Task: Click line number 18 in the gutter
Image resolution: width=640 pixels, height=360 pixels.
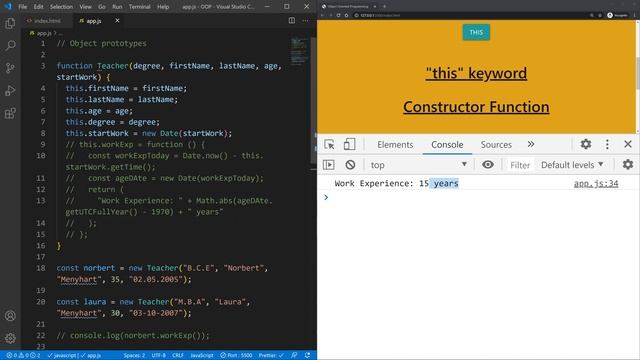Action: point(41,268)
